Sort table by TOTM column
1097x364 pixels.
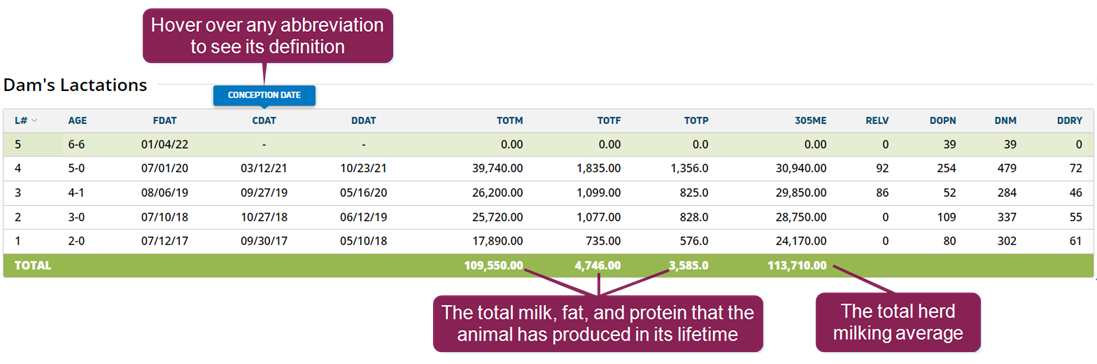point(511,120)
